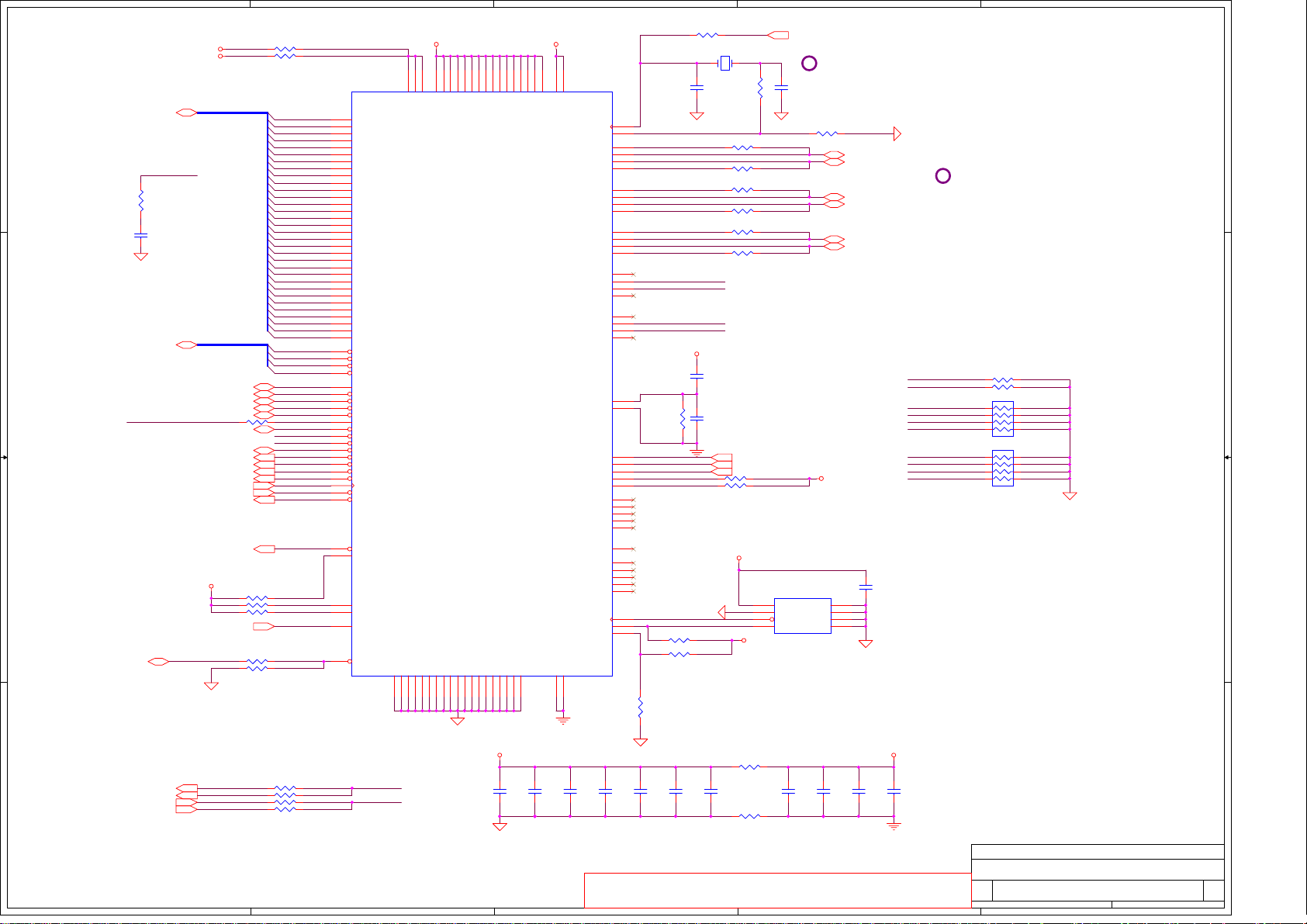1307x924 pixels.
Task: Select the vertical resistor in the left RC filter
Action: (x=140, y=201)
